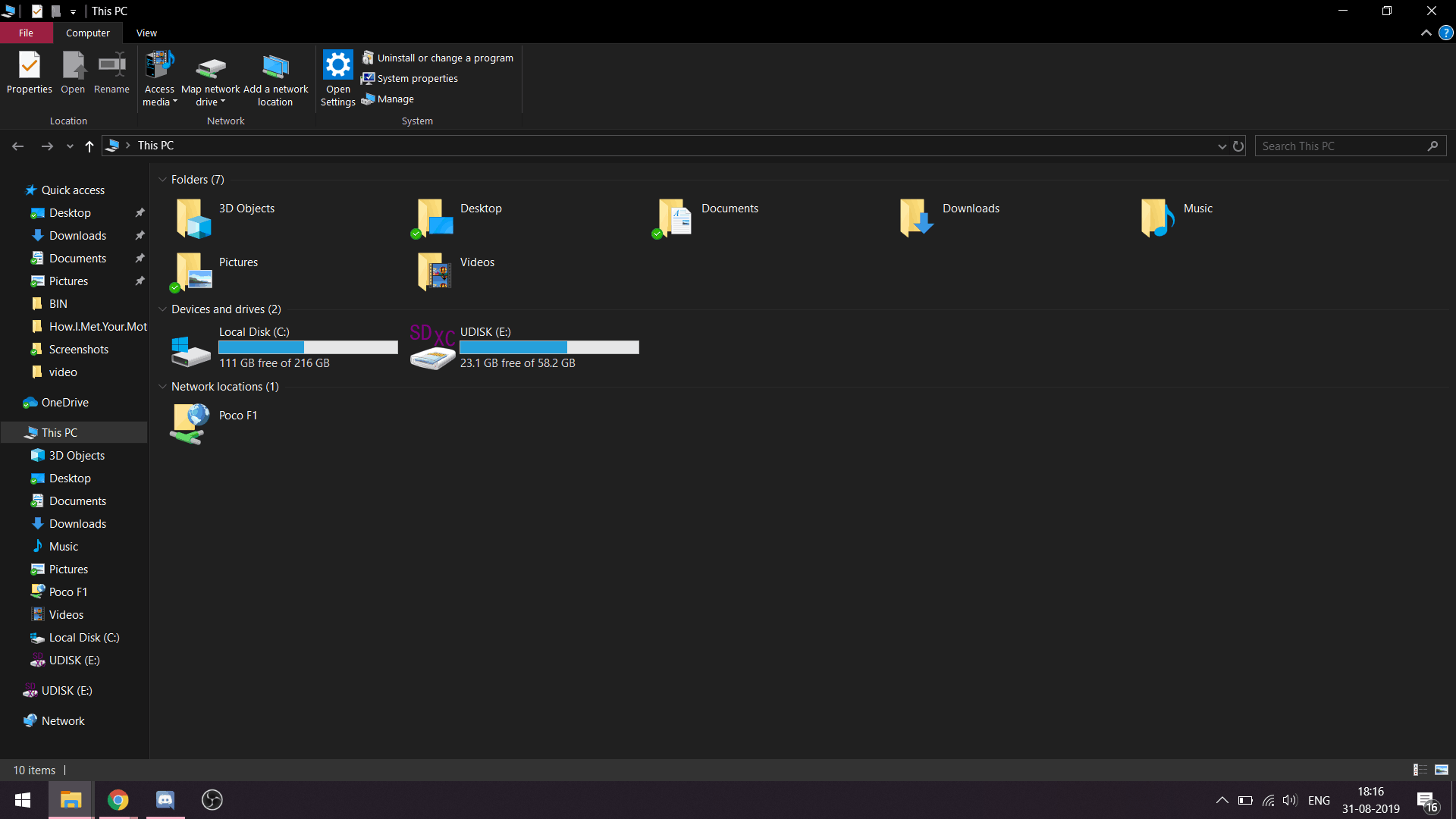Click the Local Disk C storage bar

308,347
